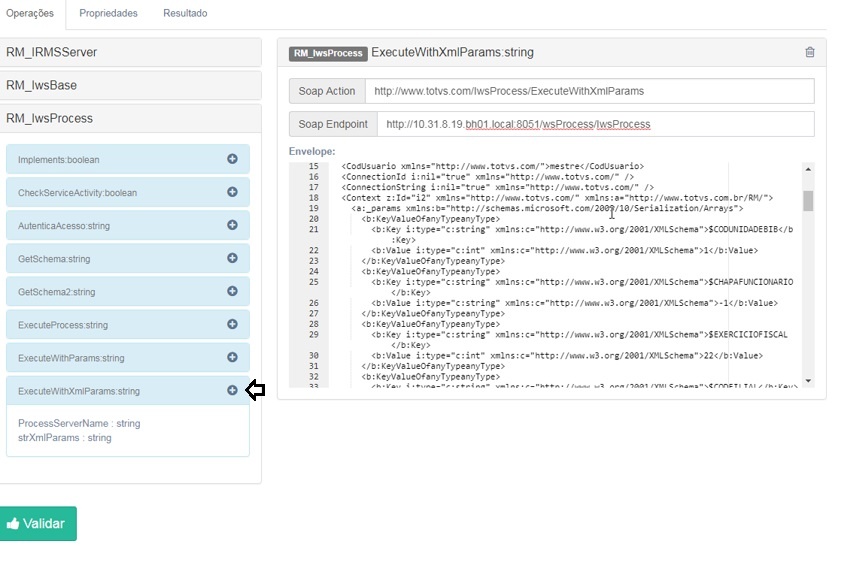Add the CheckServiceActivity:boolean operation via plus icon
Image resolution: width=865 pixels, height=575 pixels.
232,192
